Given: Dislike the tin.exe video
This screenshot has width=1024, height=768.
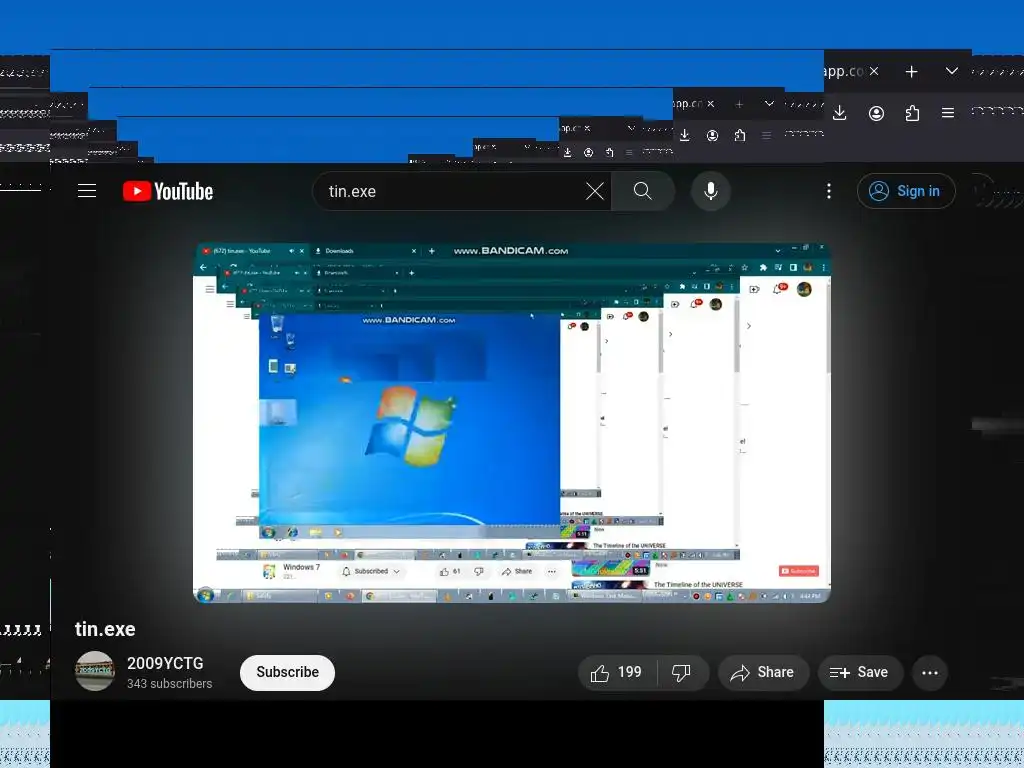Looking at the screenshot, I should [x=682, y=673].
